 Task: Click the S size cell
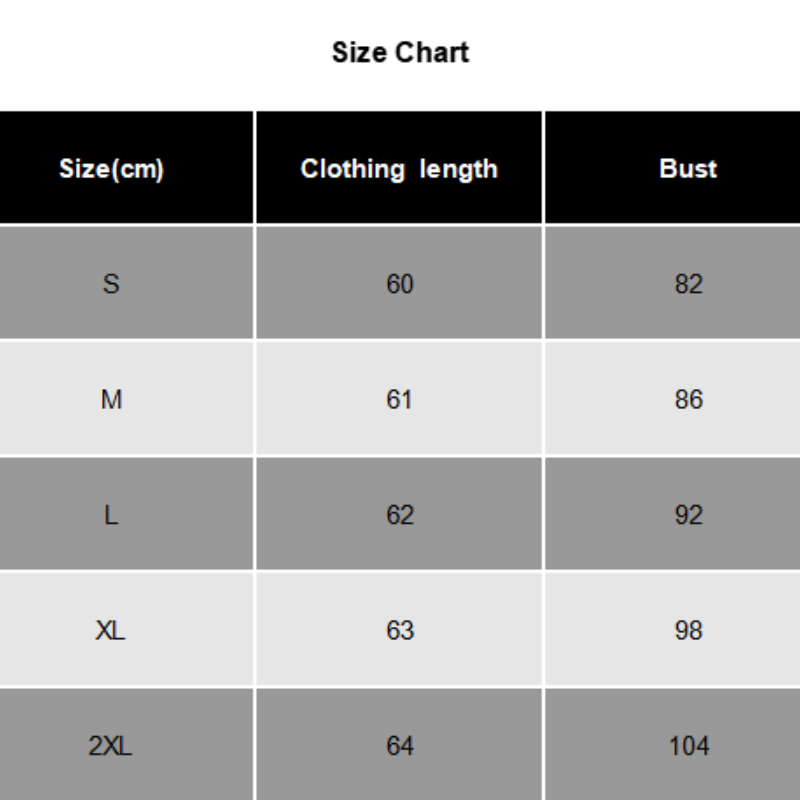[x=111, y=284]
